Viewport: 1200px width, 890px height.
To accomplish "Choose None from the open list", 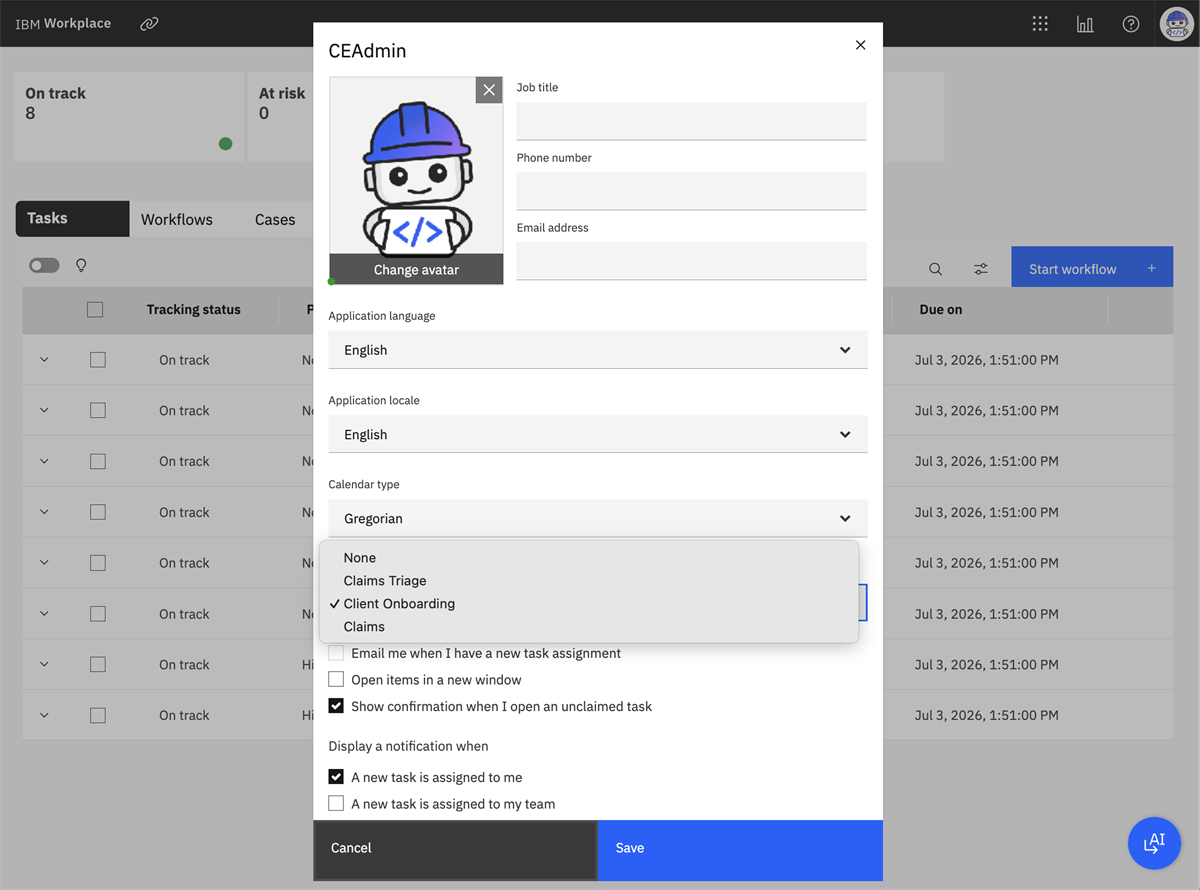I will pyautogui.click(x=588, y=558).
